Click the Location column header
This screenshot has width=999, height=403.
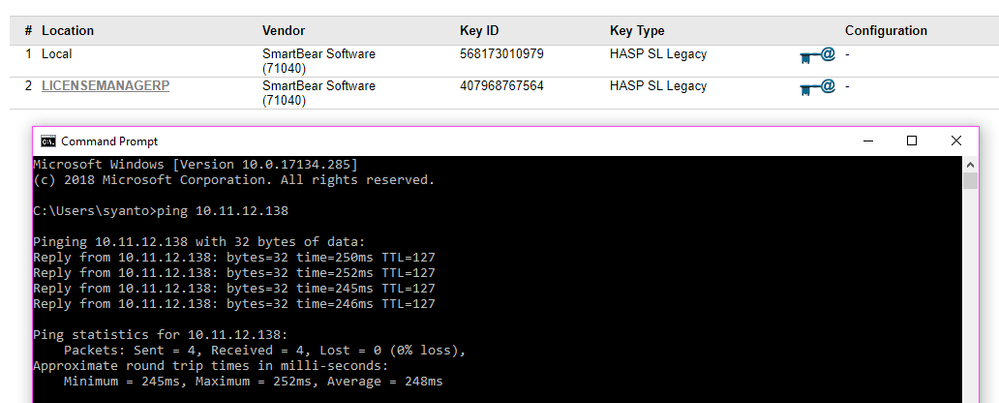coord(68,31)
